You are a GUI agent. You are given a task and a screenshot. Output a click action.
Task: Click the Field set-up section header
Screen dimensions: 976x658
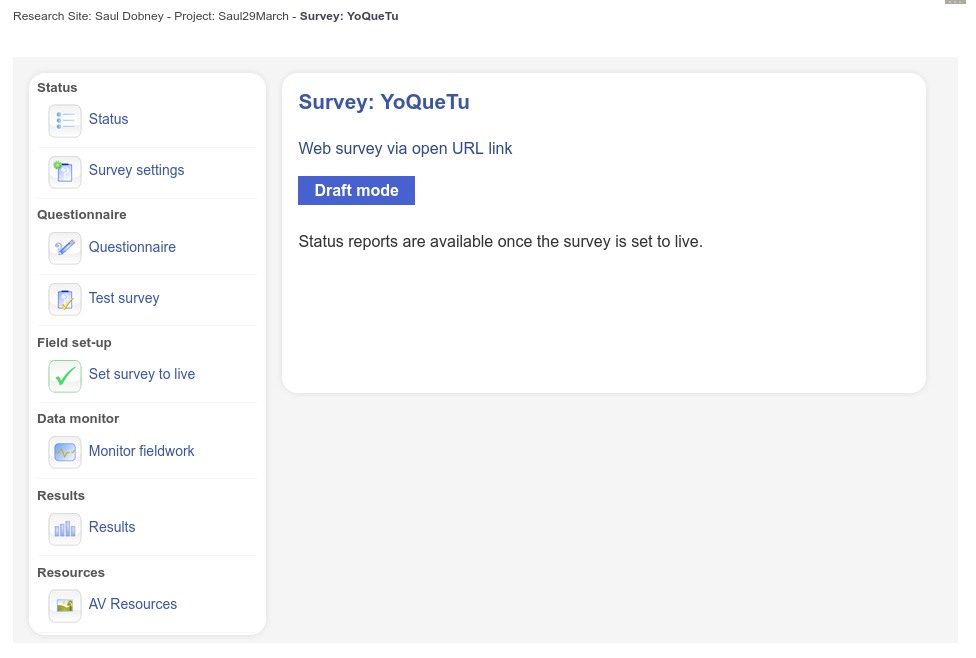pos(74,343)
